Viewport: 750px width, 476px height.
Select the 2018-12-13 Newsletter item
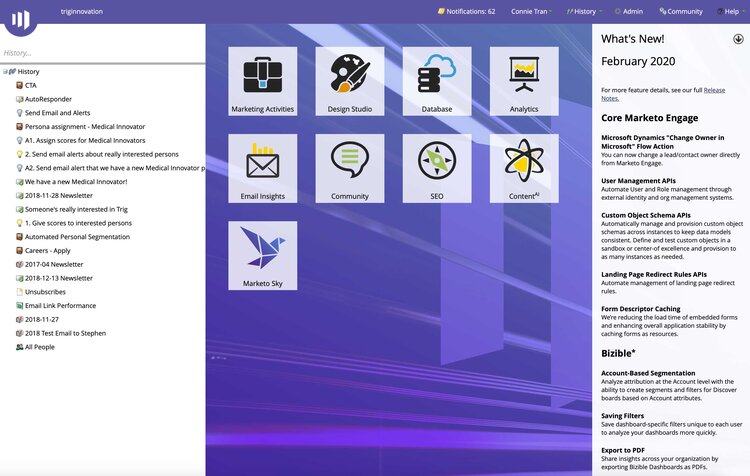(x=59, y=278)
